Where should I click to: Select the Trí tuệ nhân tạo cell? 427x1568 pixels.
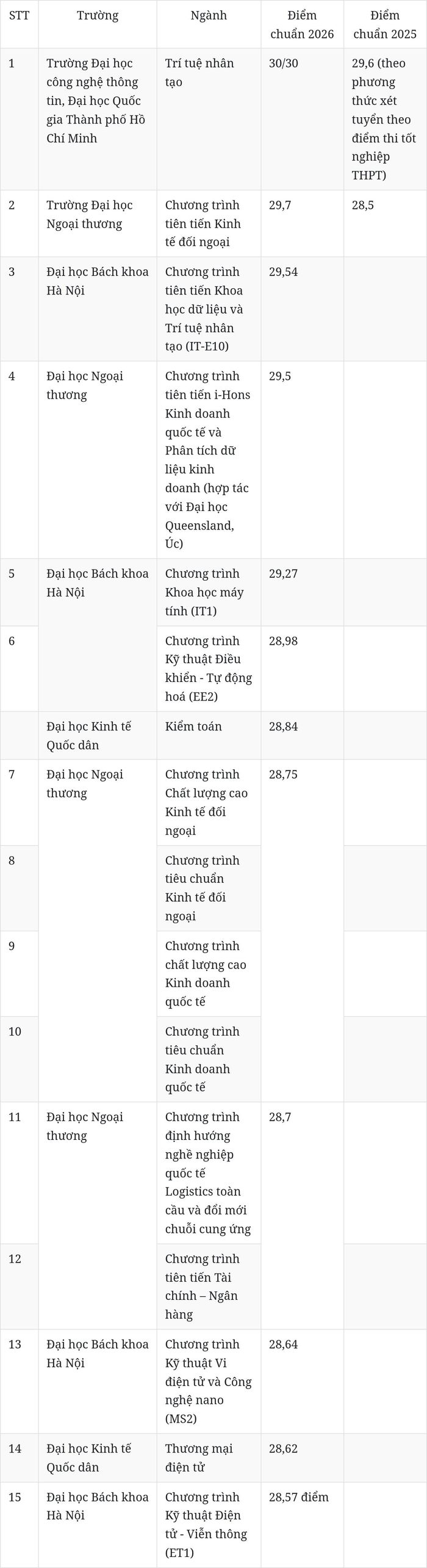209,119
